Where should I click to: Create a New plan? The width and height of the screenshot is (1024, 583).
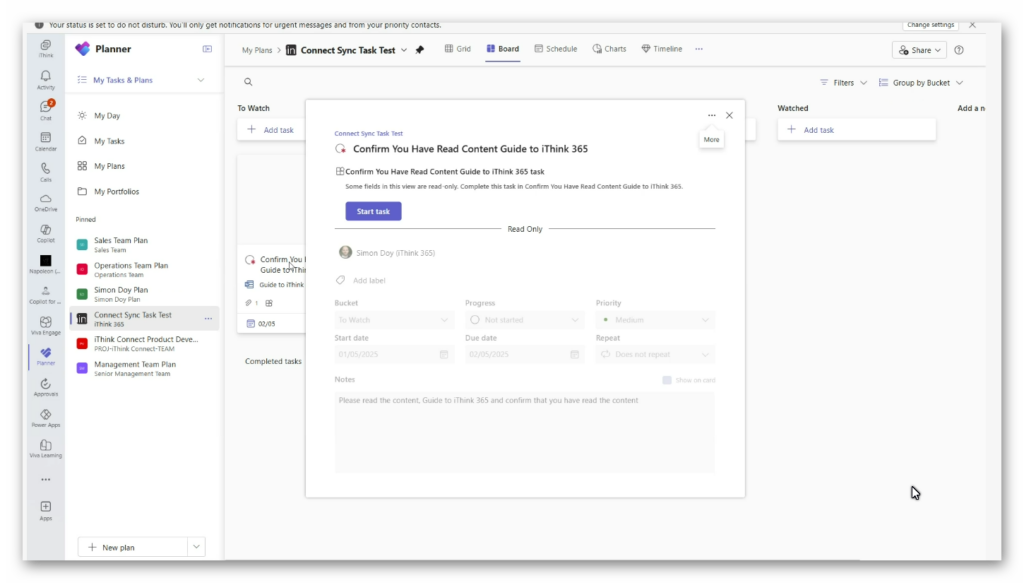tap(133, 547)
